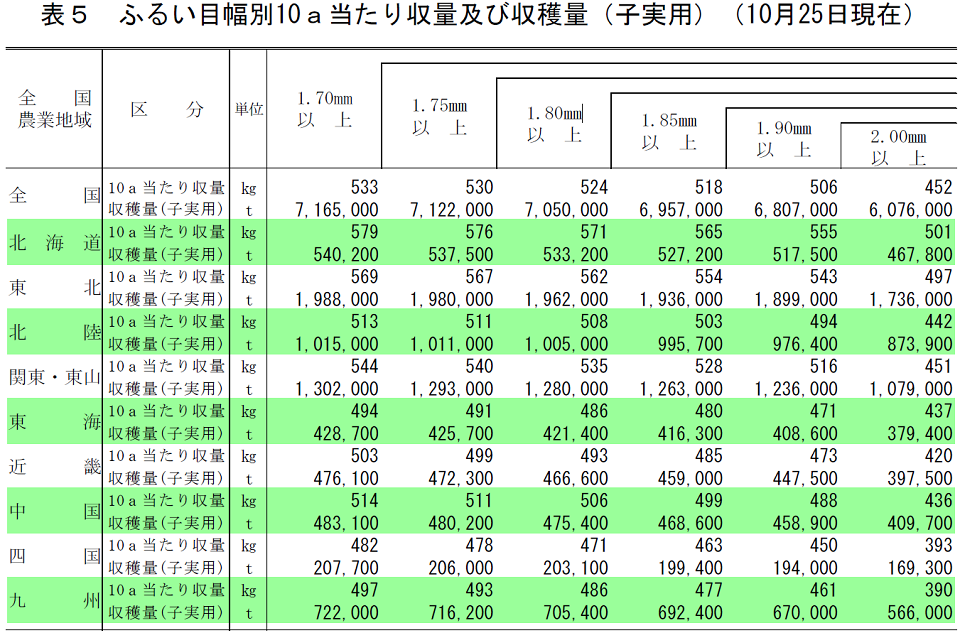Click the 近畿 harvest value 476,100
This screenshot has height=633, width=960.
(346, 478)
